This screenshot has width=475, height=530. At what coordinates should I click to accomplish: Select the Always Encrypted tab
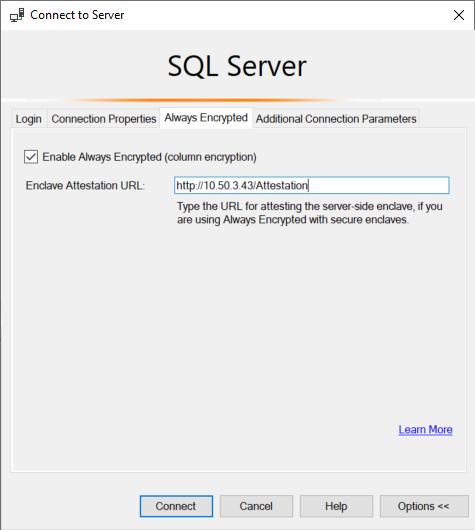tap(206, 118)
